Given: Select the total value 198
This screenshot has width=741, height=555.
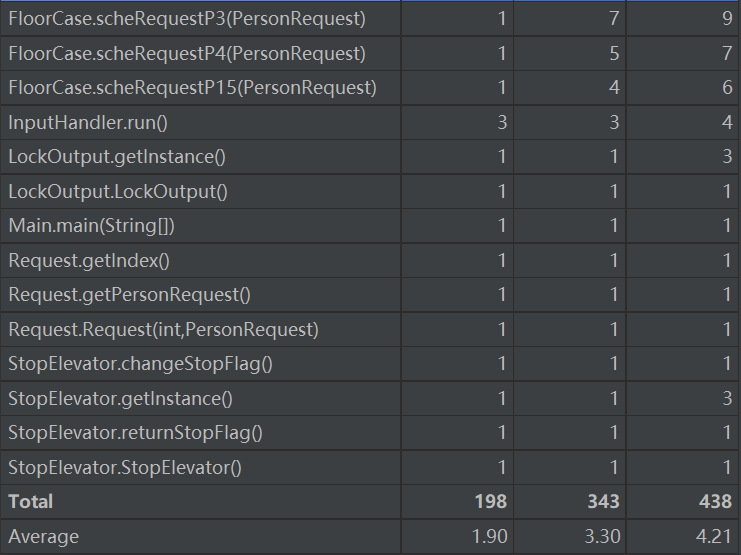Looking at the screenshot, I should tap(491, 501).
